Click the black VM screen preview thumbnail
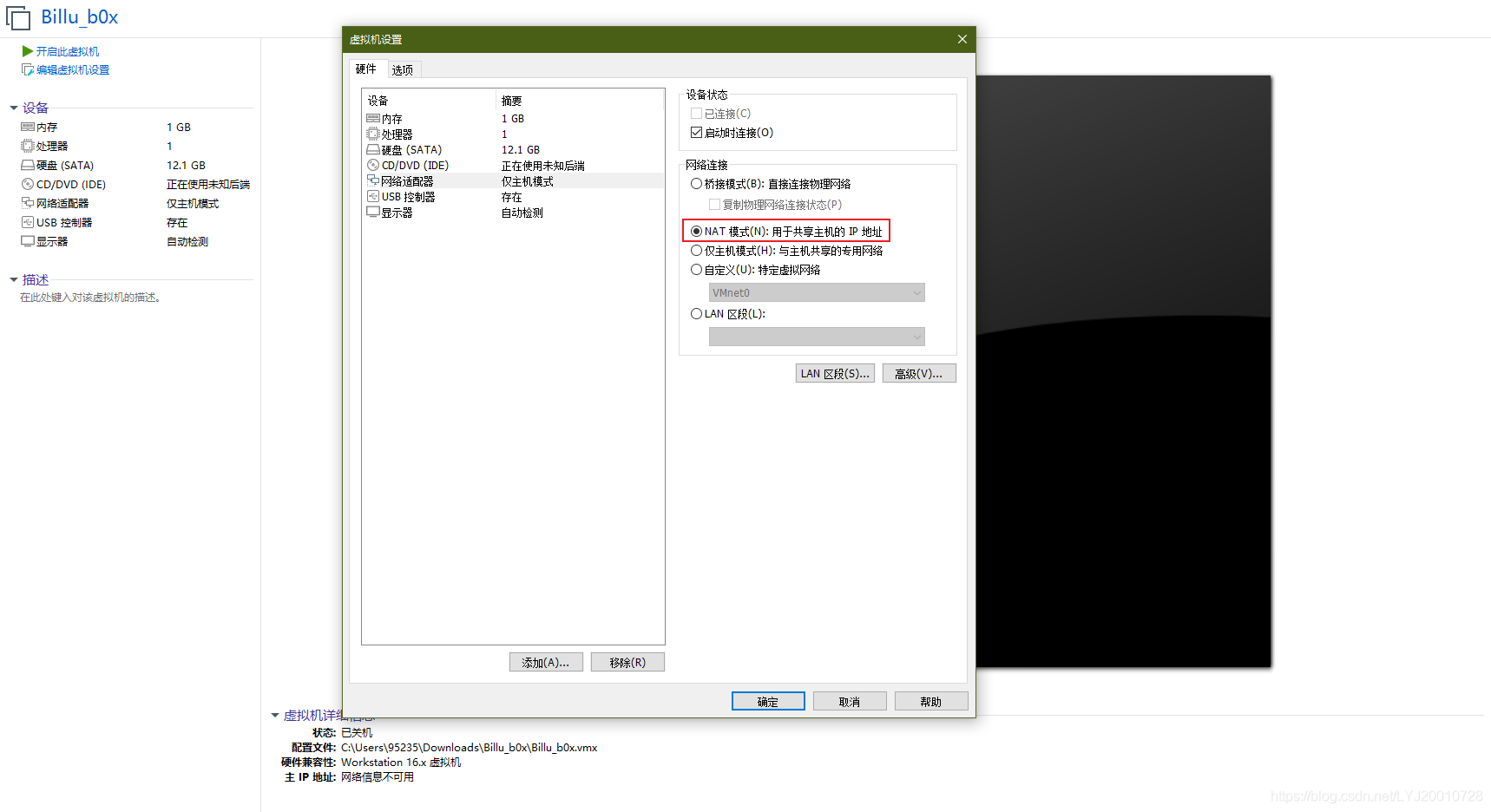This screenshot has width=1491, height=812. pos(1124,371)
